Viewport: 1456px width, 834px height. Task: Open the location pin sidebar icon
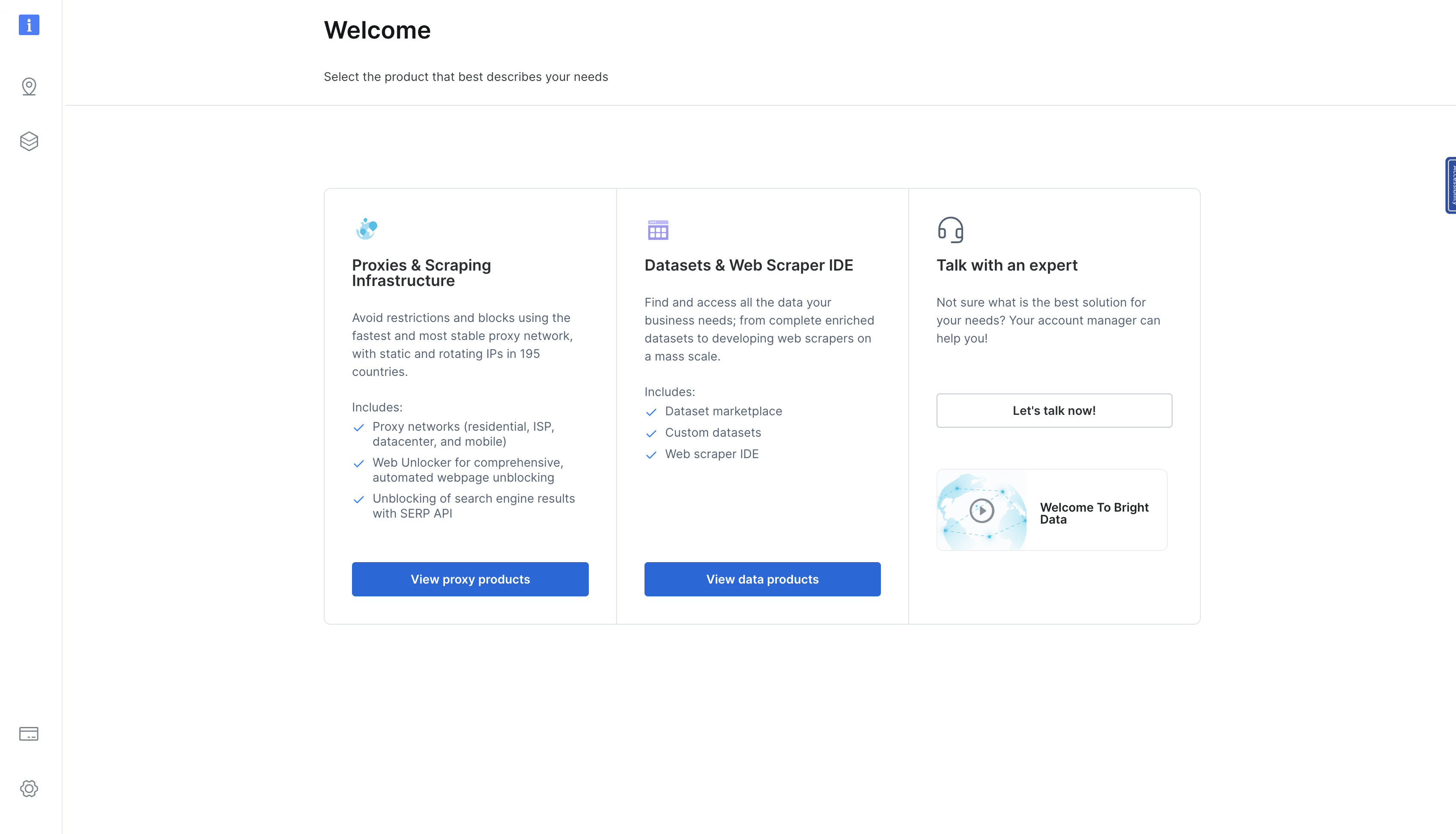29,86
